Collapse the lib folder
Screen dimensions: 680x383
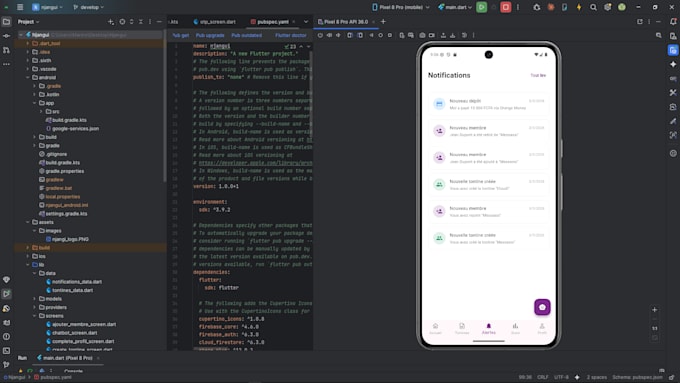[28, 265]
